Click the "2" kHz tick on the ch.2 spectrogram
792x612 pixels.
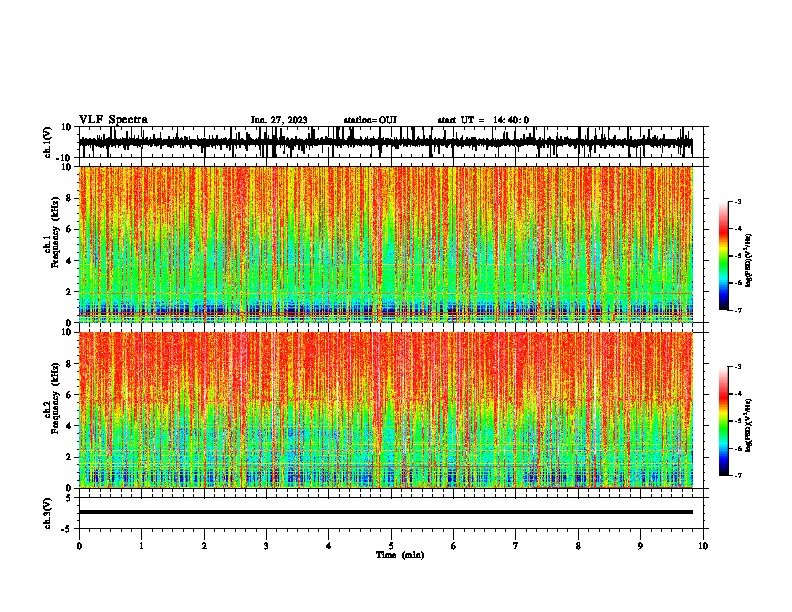click(x=69, y=456)
